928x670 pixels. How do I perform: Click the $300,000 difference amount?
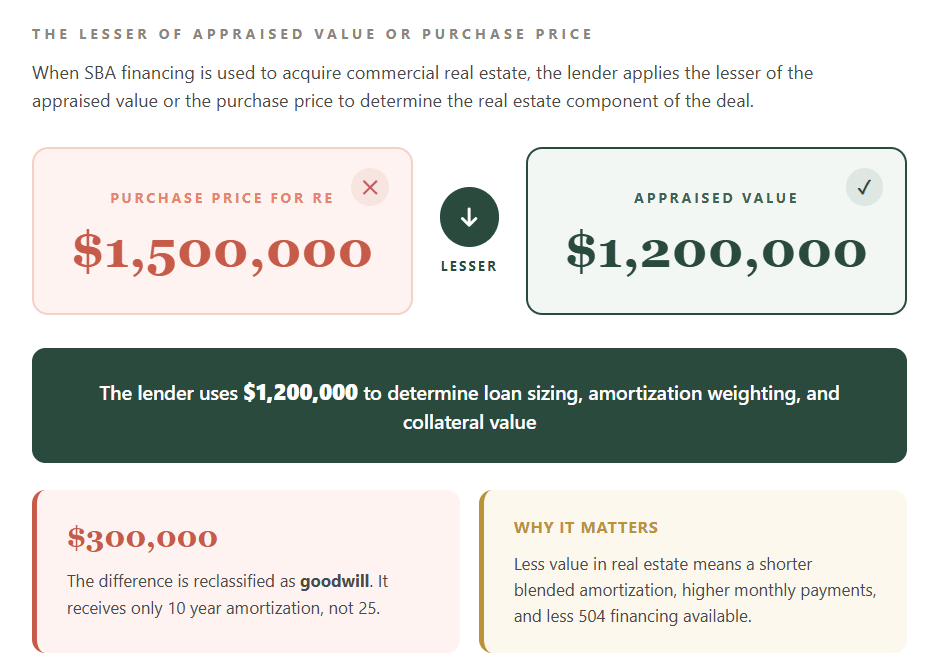click(x=142, y=538)
